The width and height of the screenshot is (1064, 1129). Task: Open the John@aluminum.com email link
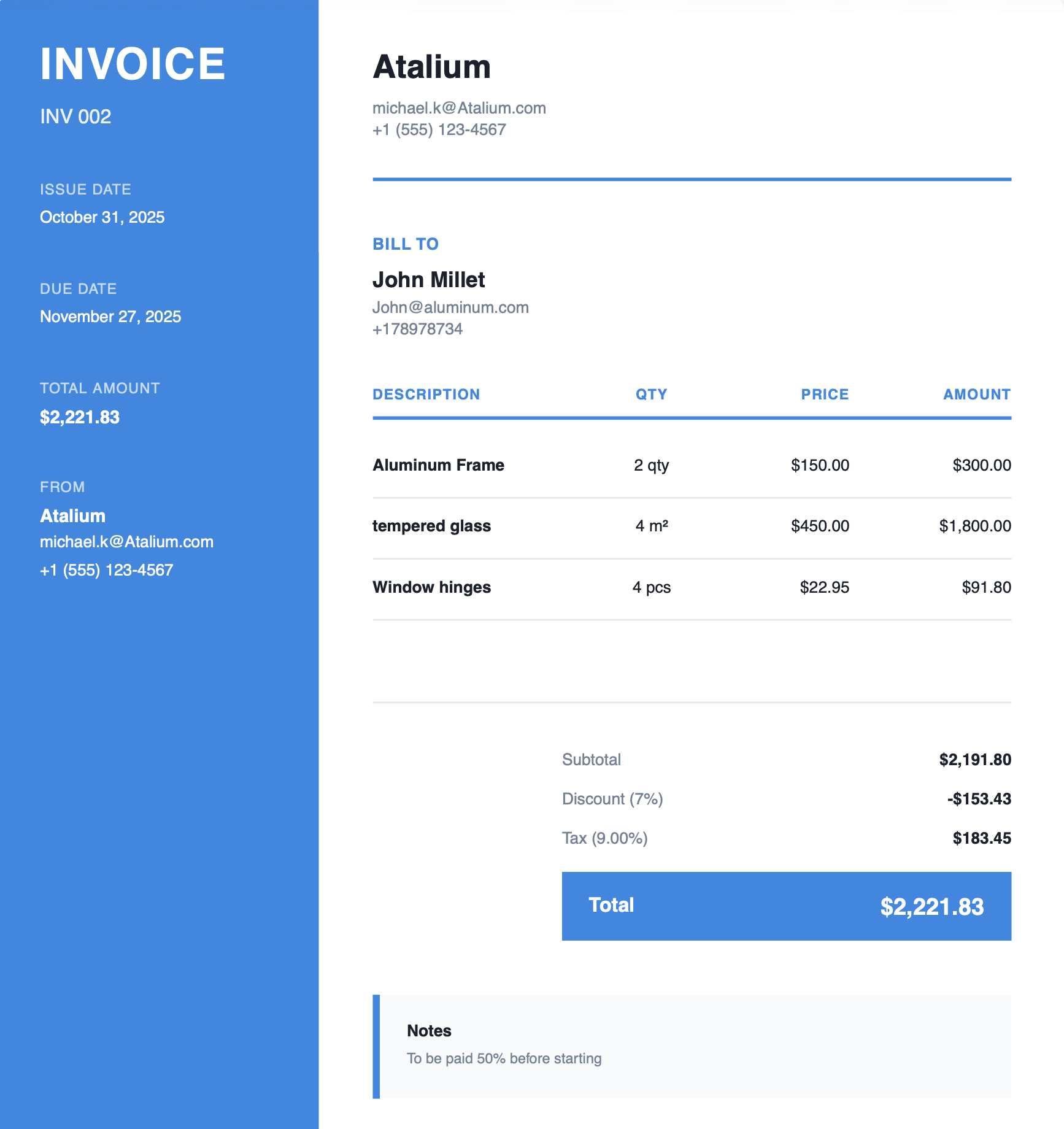(450, 307)
